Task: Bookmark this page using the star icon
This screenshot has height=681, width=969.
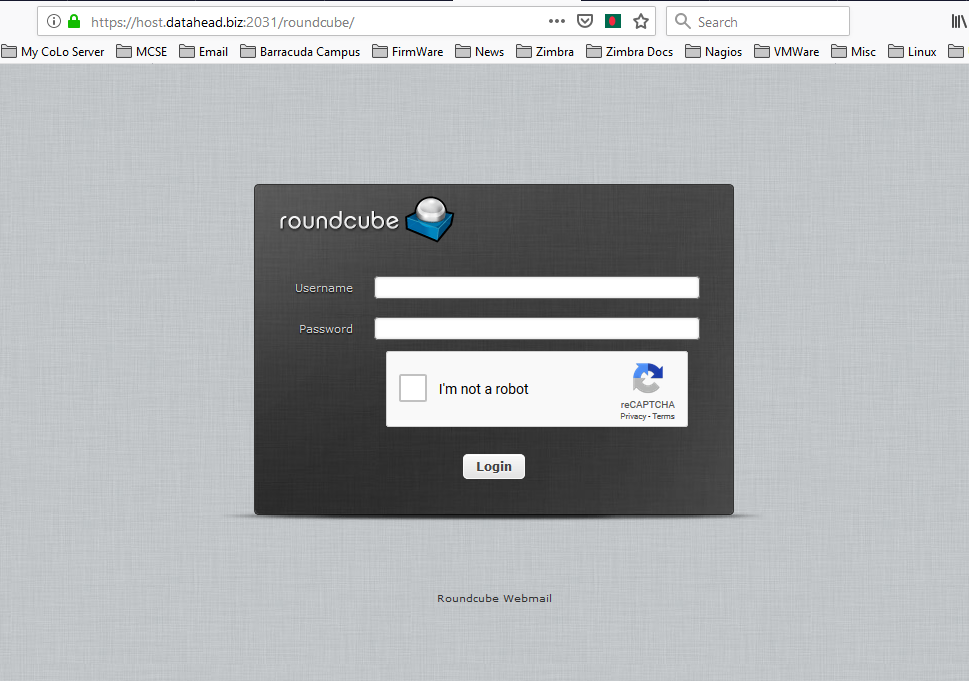Action: pyautogui.click(x=639, y=20)
